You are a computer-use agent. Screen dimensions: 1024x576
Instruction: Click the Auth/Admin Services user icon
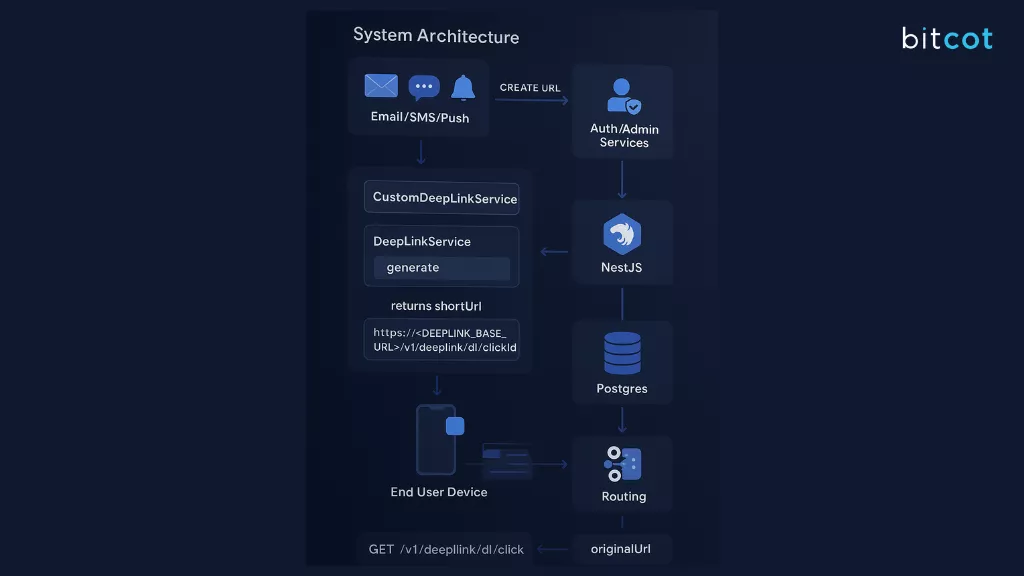coord(622,95)
